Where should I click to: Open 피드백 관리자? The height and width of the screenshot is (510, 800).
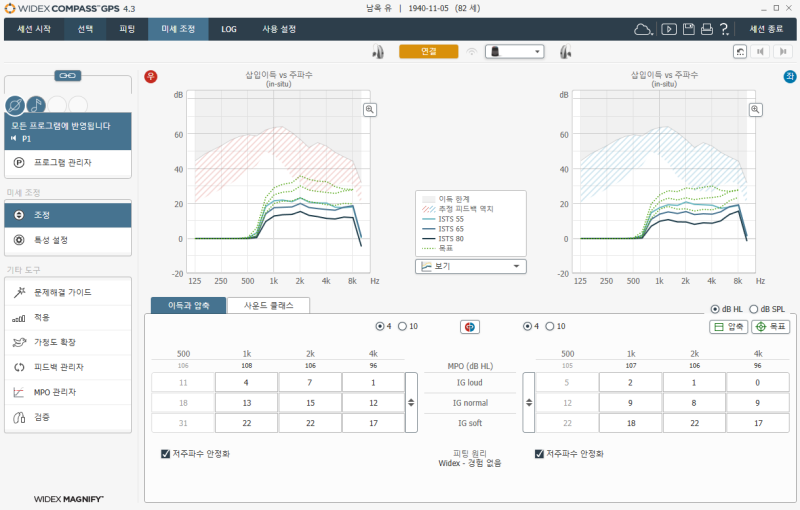pos(68,367)
